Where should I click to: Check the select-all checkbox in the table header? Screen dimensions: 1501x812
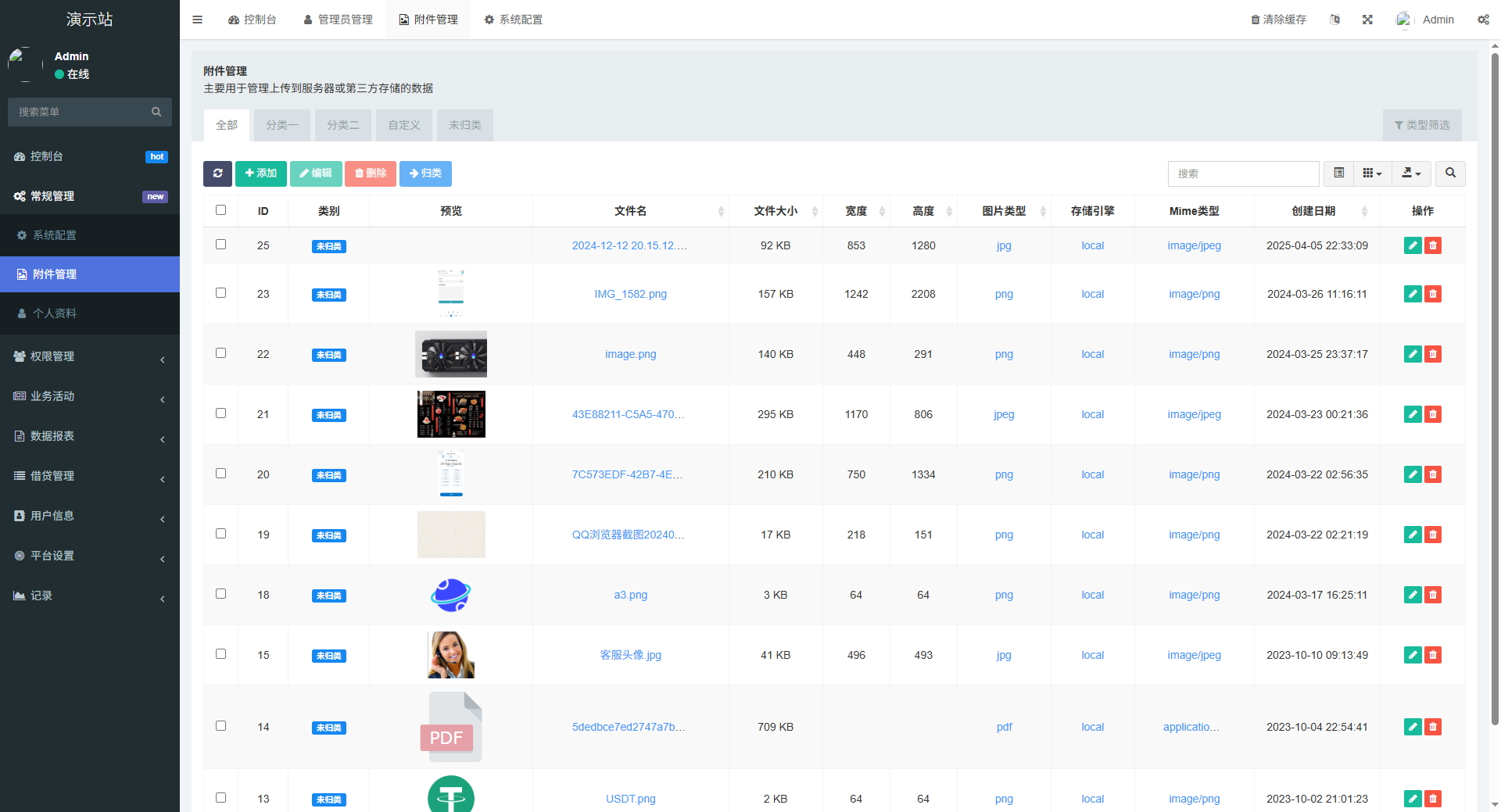tap(221, 209)
